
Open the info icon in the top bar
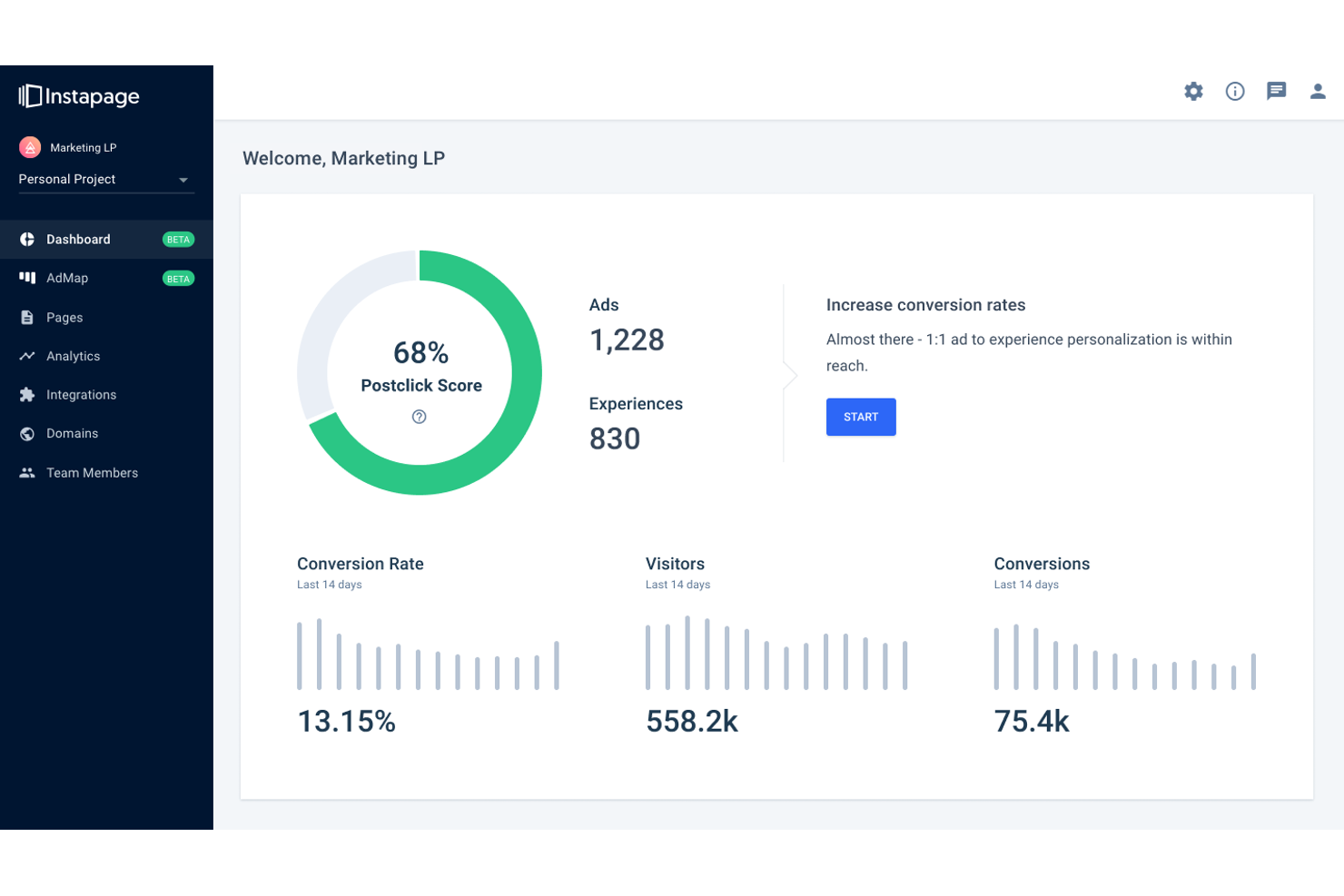pos(1234,91)
